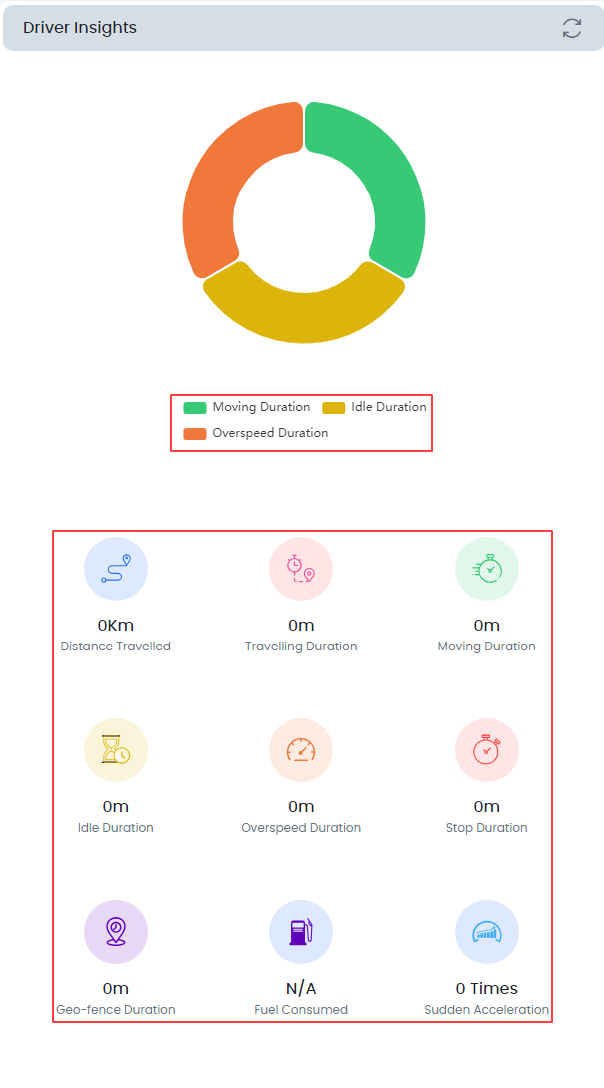Click the Idle Duration legend label
The width and height of the screenshot is (604, 1088).
tap(389, 407)
